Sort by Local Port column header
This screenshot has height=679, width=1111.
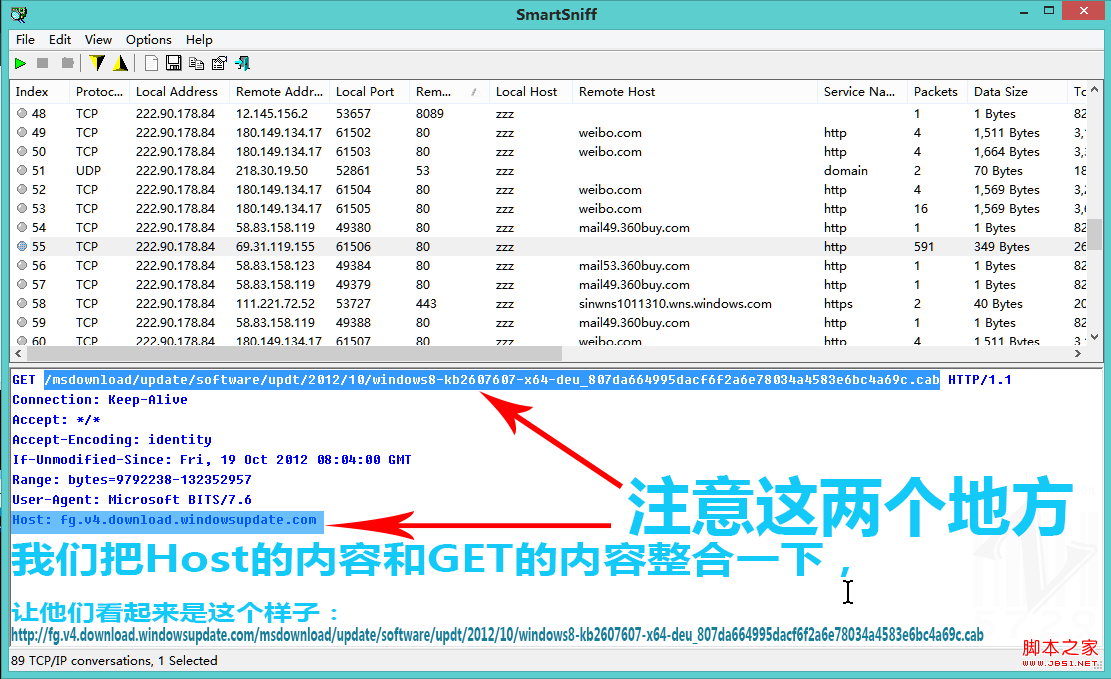pos(369,91)
